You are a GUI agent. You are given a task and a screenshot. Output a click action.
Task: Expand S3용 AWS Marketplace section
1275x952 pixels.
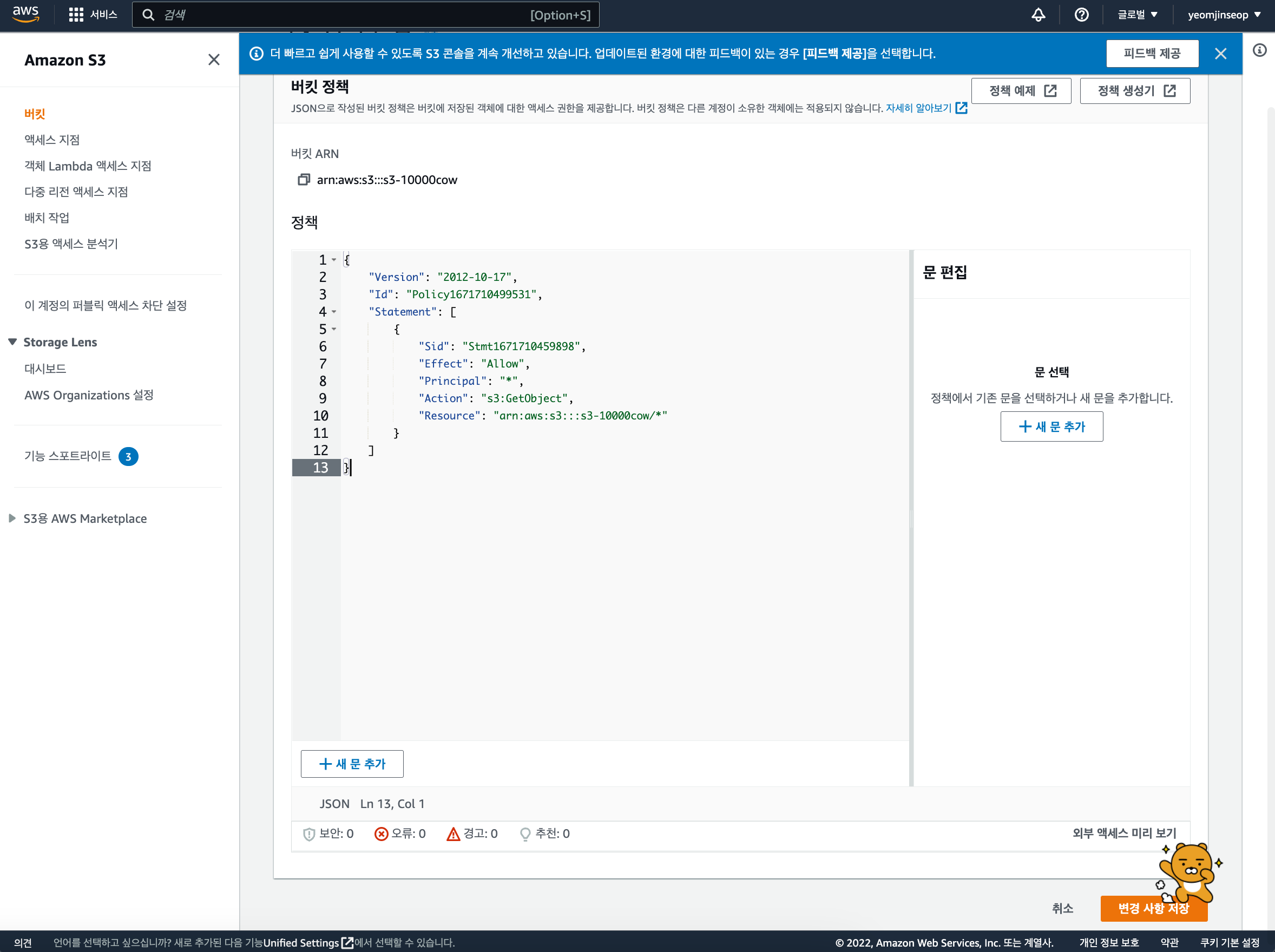[12, 518]
